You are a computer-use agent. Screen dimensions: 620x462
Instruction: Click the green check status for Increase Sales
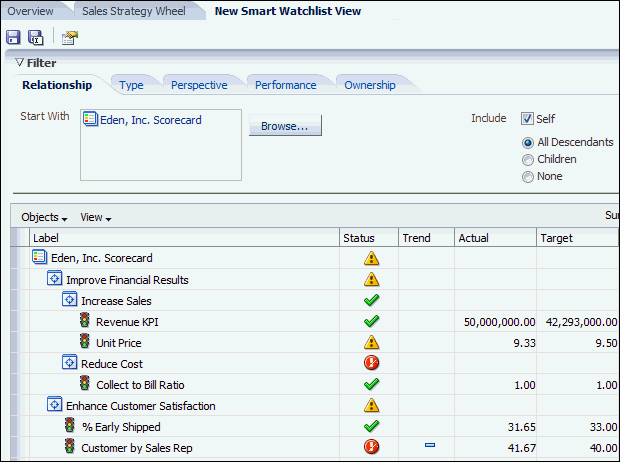pyautogui.click(x=371, y=300)
